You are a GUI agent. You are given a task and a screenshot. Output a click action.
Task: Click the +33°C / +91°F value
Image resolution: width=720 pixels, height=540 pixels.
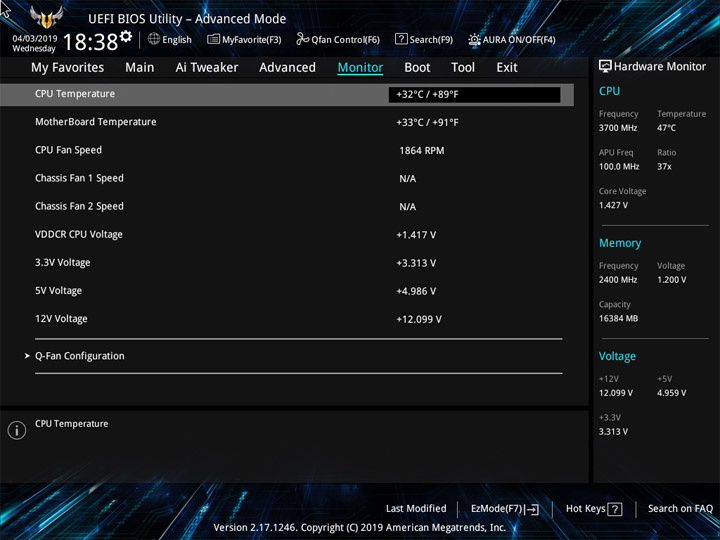[427, 123]
